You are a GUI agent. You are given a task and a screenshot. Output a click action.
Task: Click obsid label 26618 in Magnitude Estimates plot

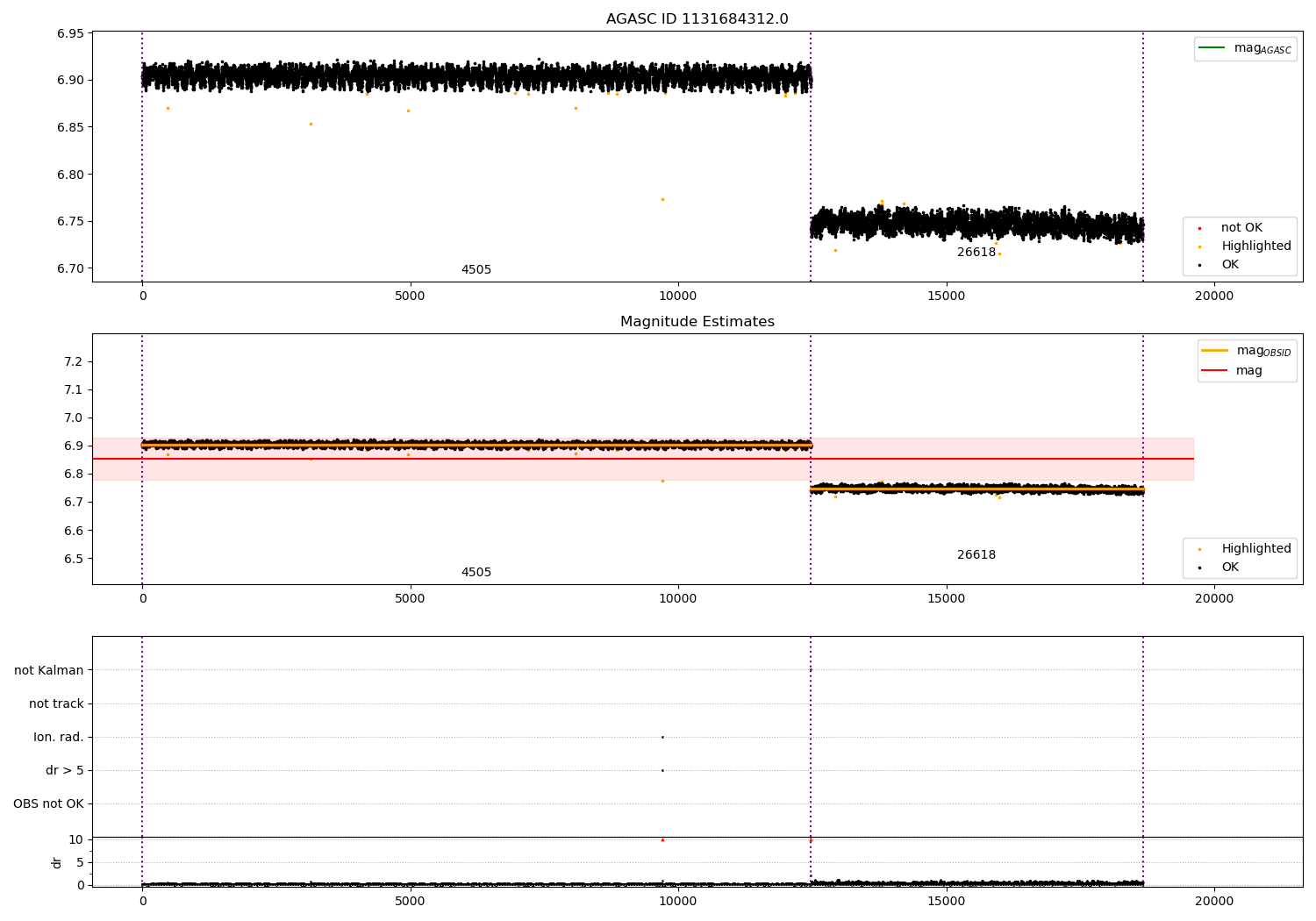[x=976, y=555]
